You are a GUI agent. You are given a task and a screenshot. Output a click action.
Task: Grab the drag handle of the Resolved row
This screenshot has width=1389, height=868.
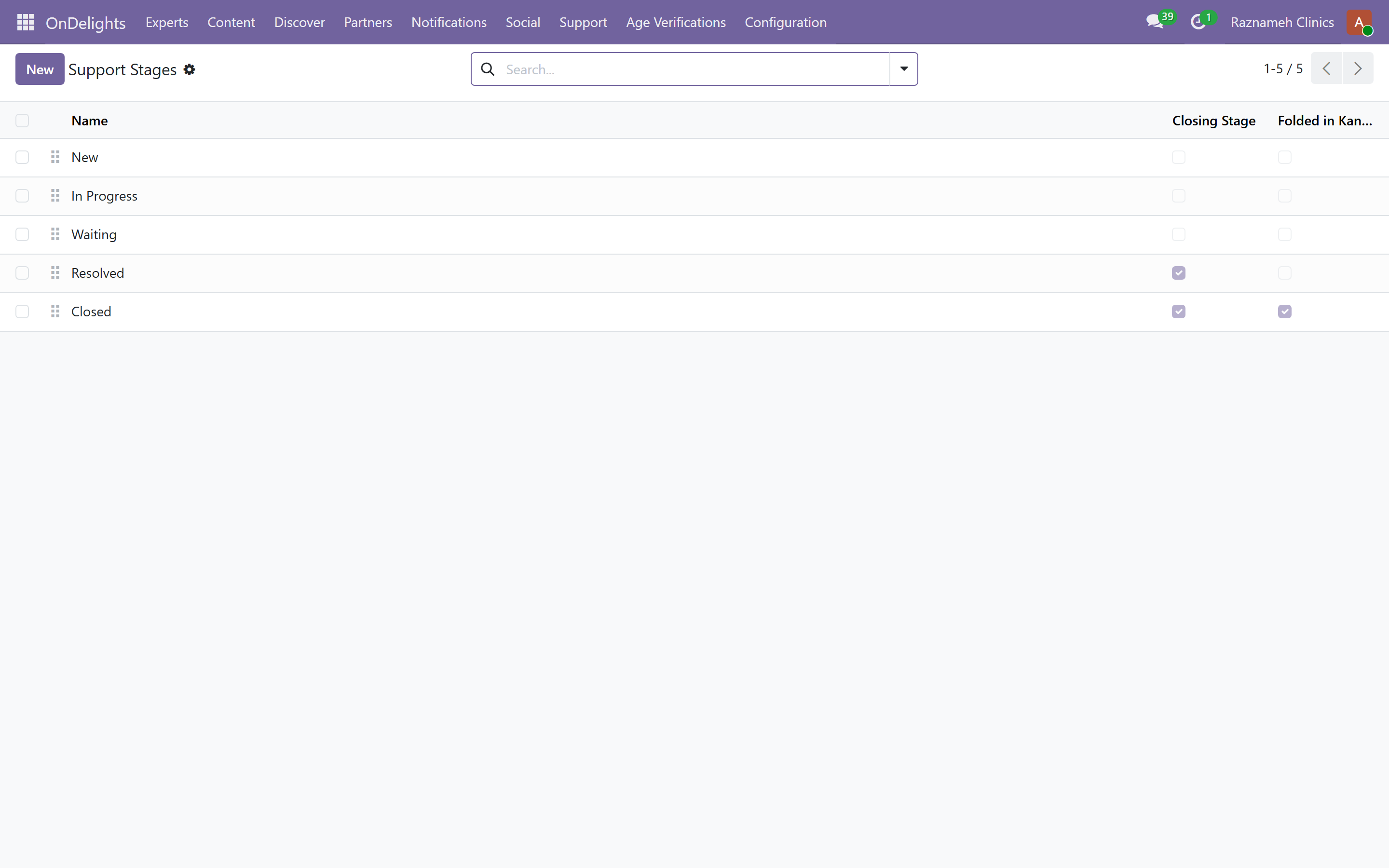pyautogui.click(x=55, y=272)
